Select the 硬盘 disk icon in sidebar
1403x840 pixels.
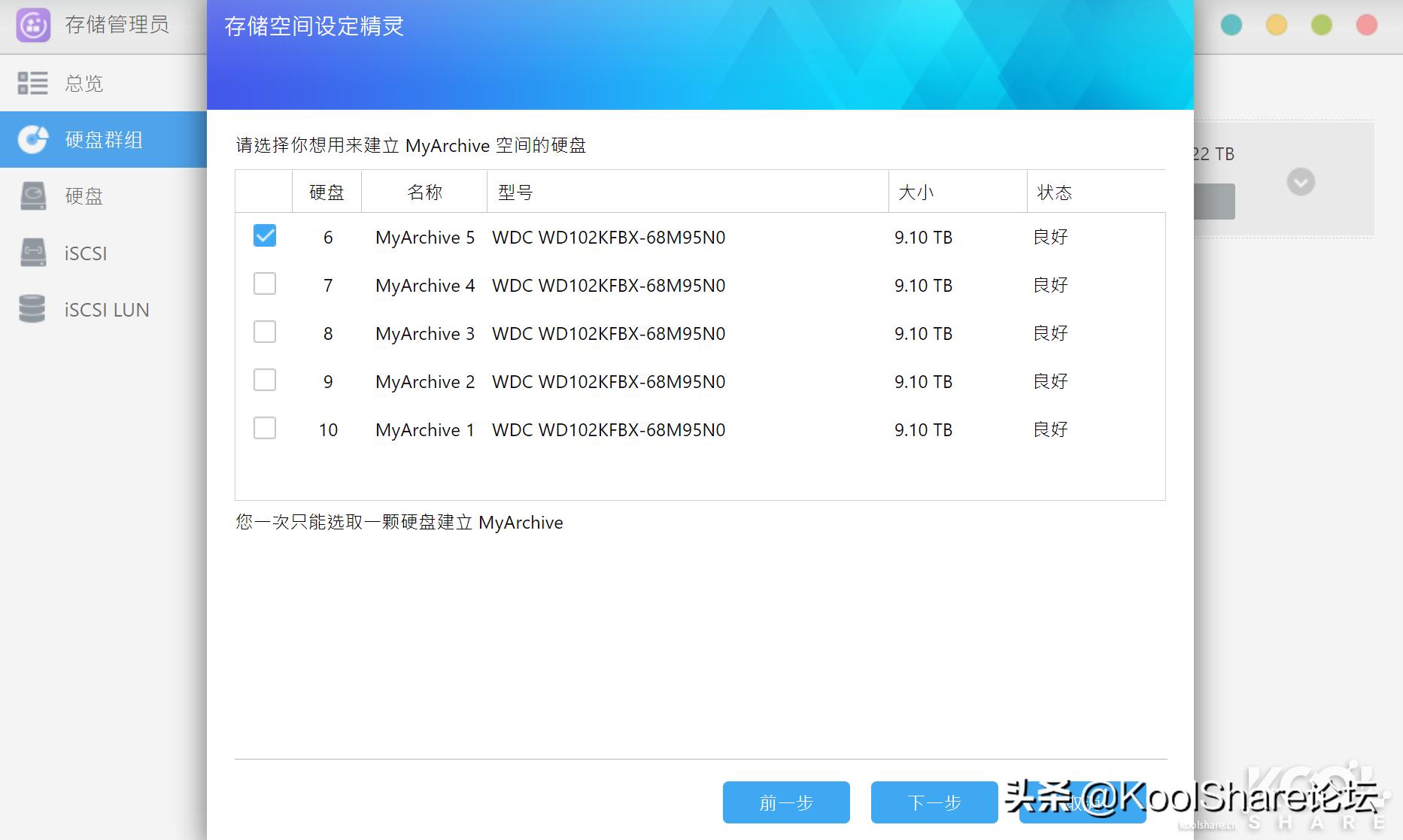[33, 196]
